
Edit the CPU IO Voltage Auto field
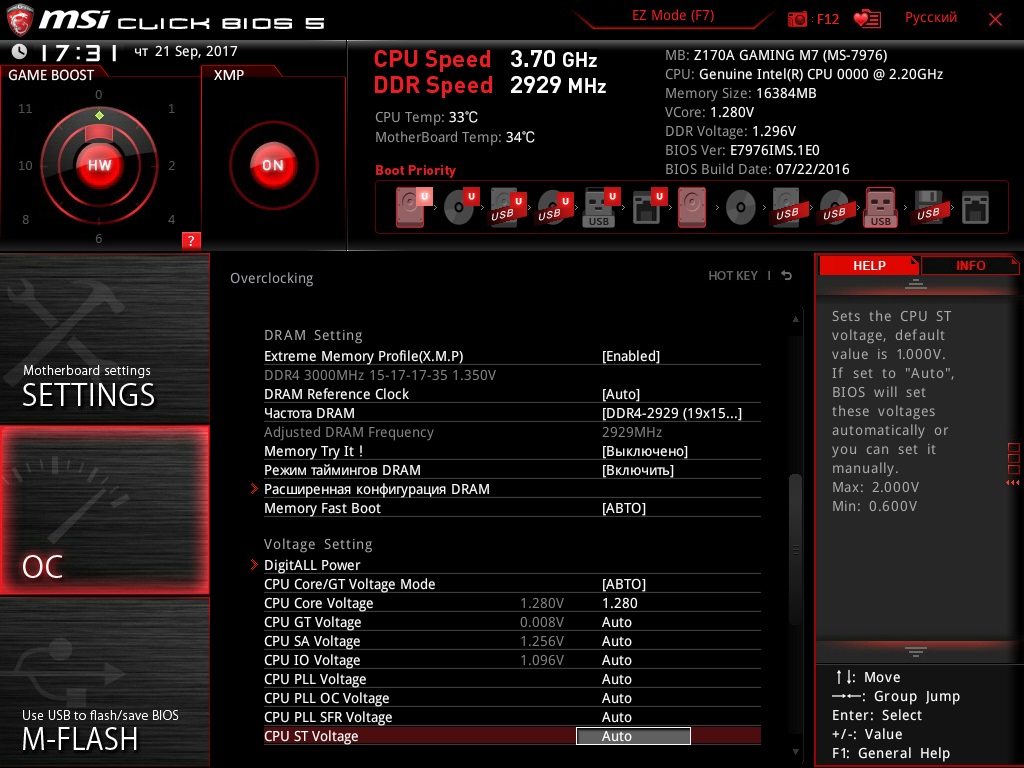point(616,660)
